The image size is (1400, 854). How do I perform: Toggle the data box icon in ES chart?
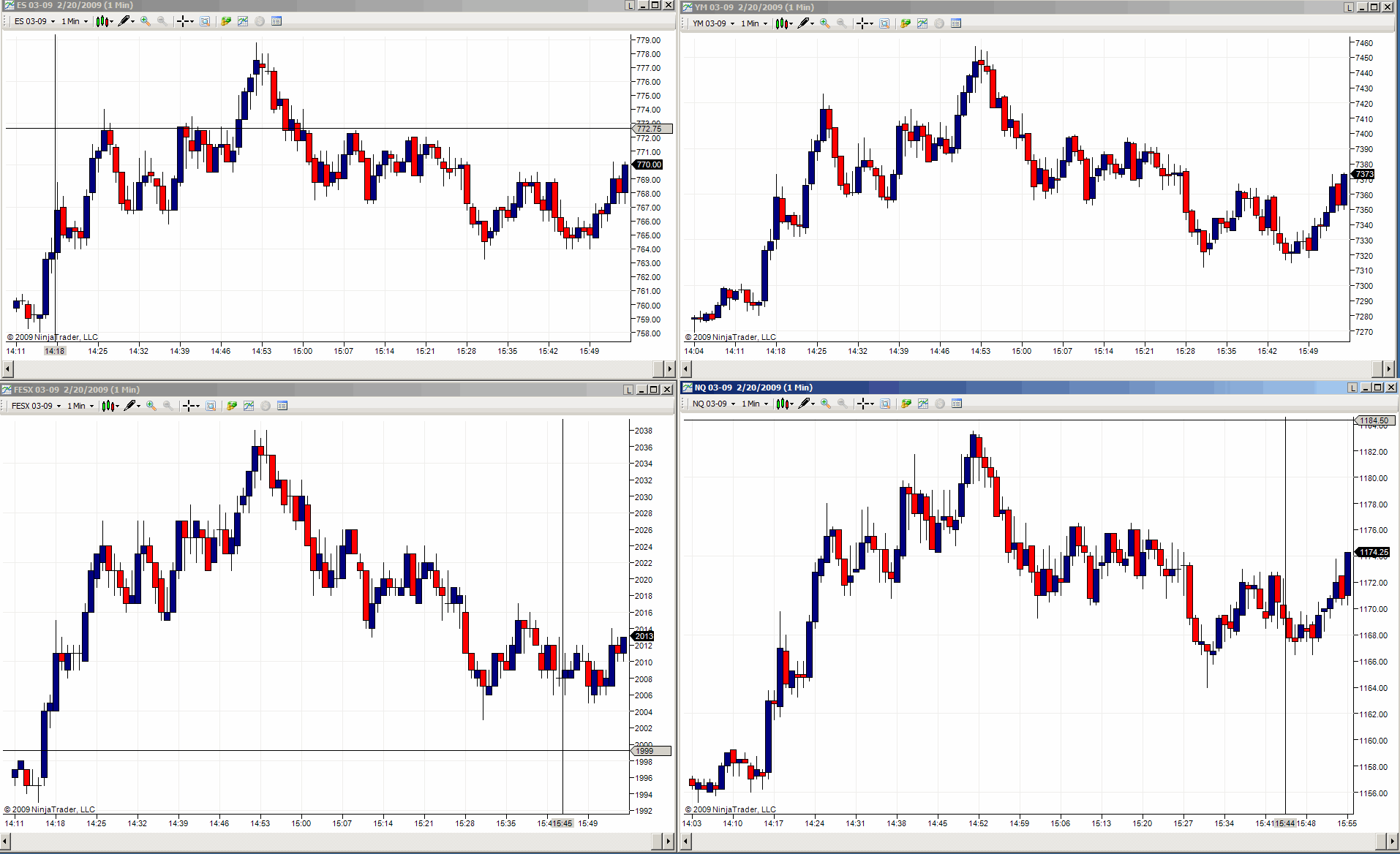(x=205, y=21)
